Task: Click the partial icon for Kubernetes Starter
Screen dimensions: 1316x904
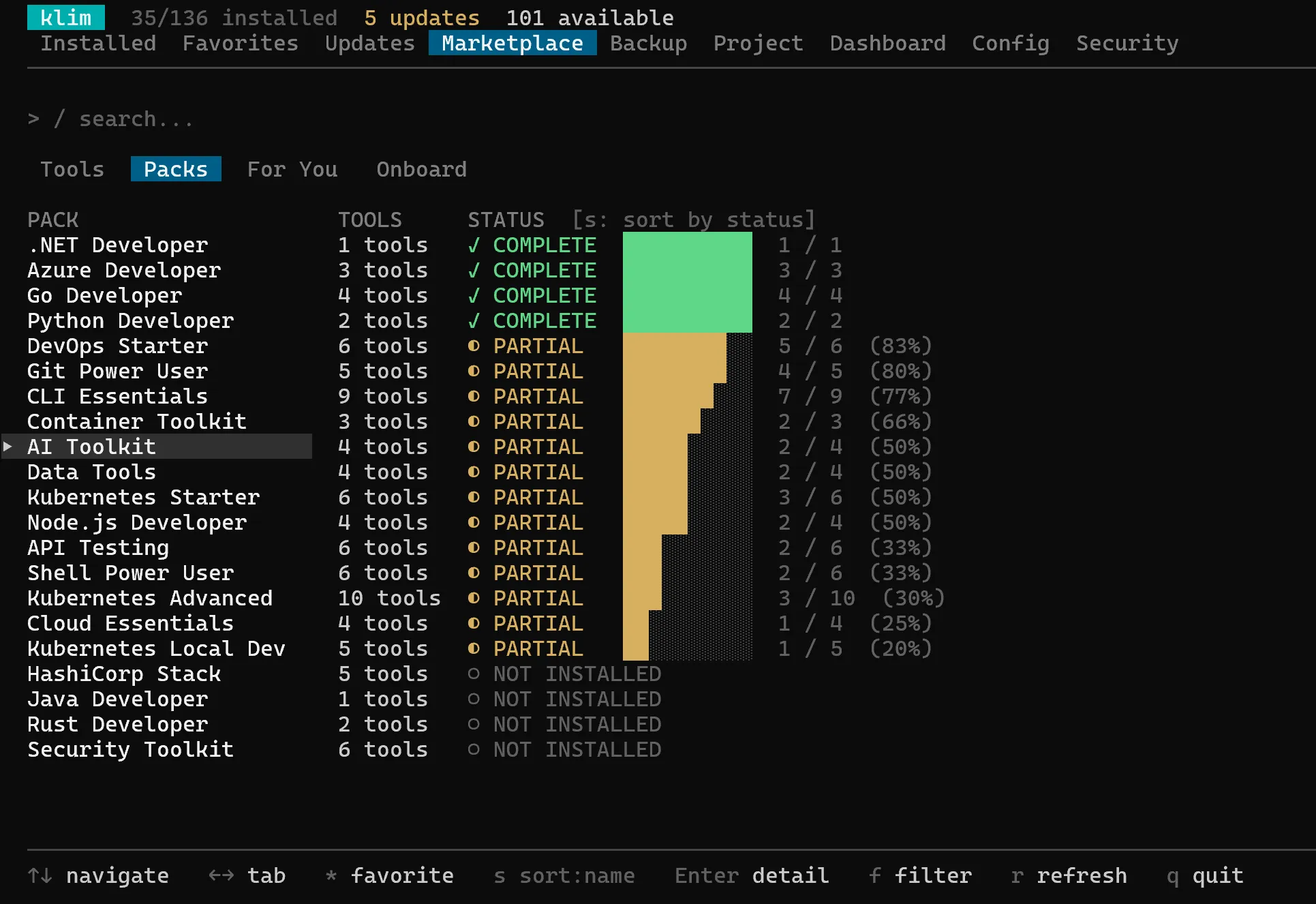Action: (x=474, y=497)
